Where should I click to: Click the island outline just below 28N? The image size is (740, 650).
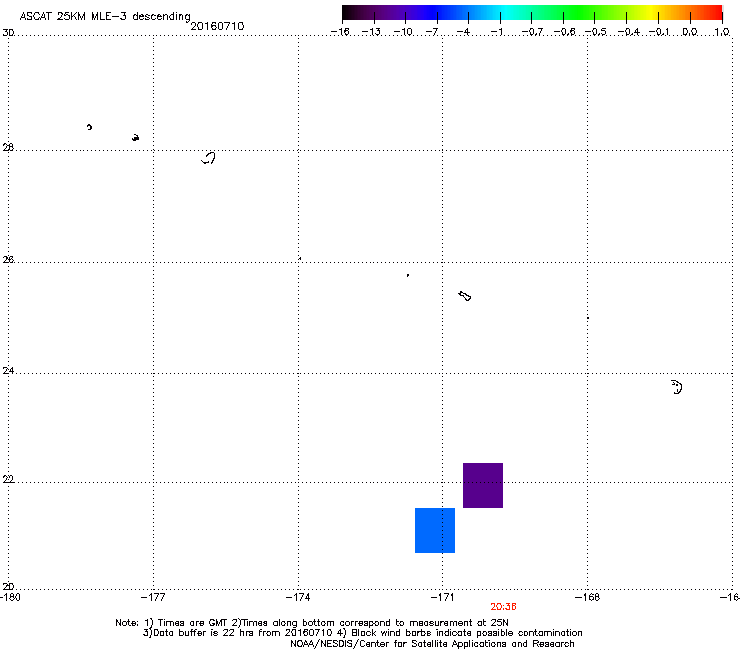209,158
